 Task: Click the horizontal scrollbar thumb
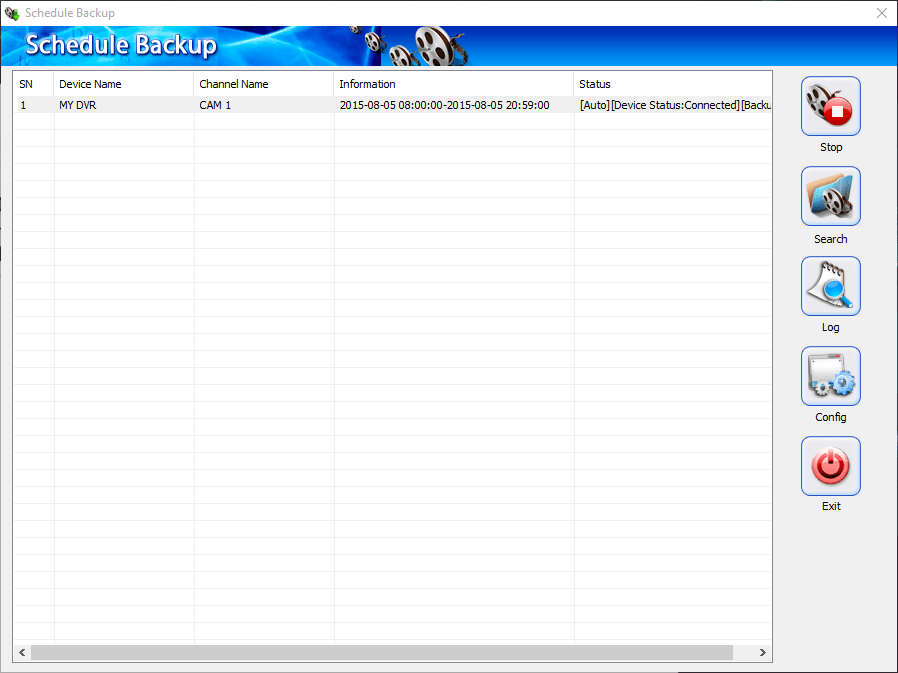(382, 652)
